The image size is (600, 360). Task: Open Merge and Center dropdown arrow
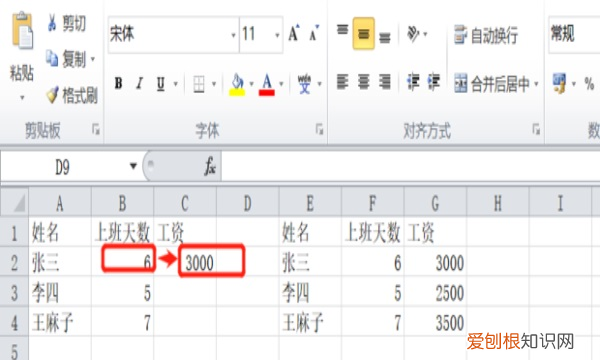pyautogui.click(x=536, y=83)
